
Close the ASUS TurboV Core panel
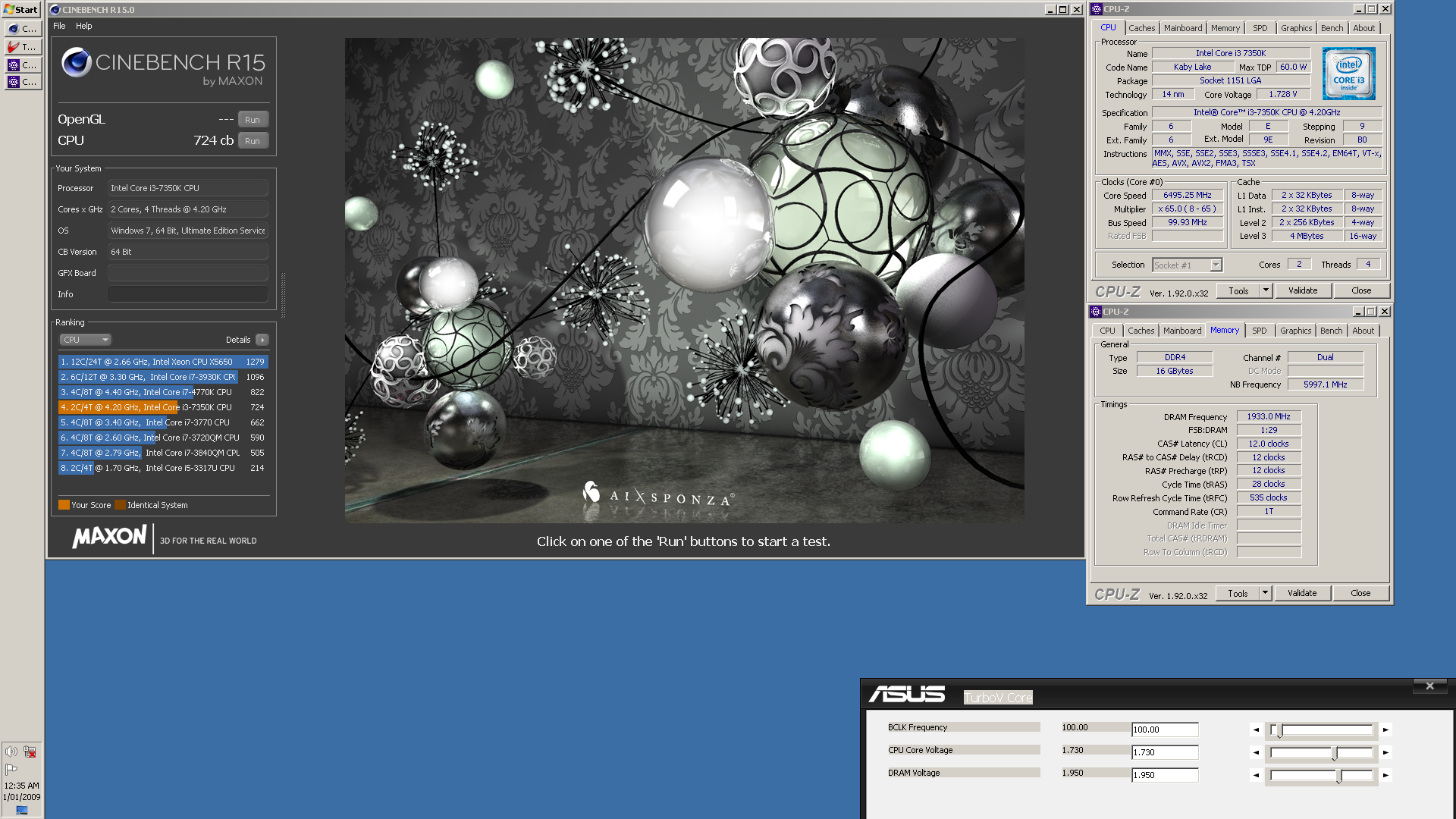[x=1429, y=686]
